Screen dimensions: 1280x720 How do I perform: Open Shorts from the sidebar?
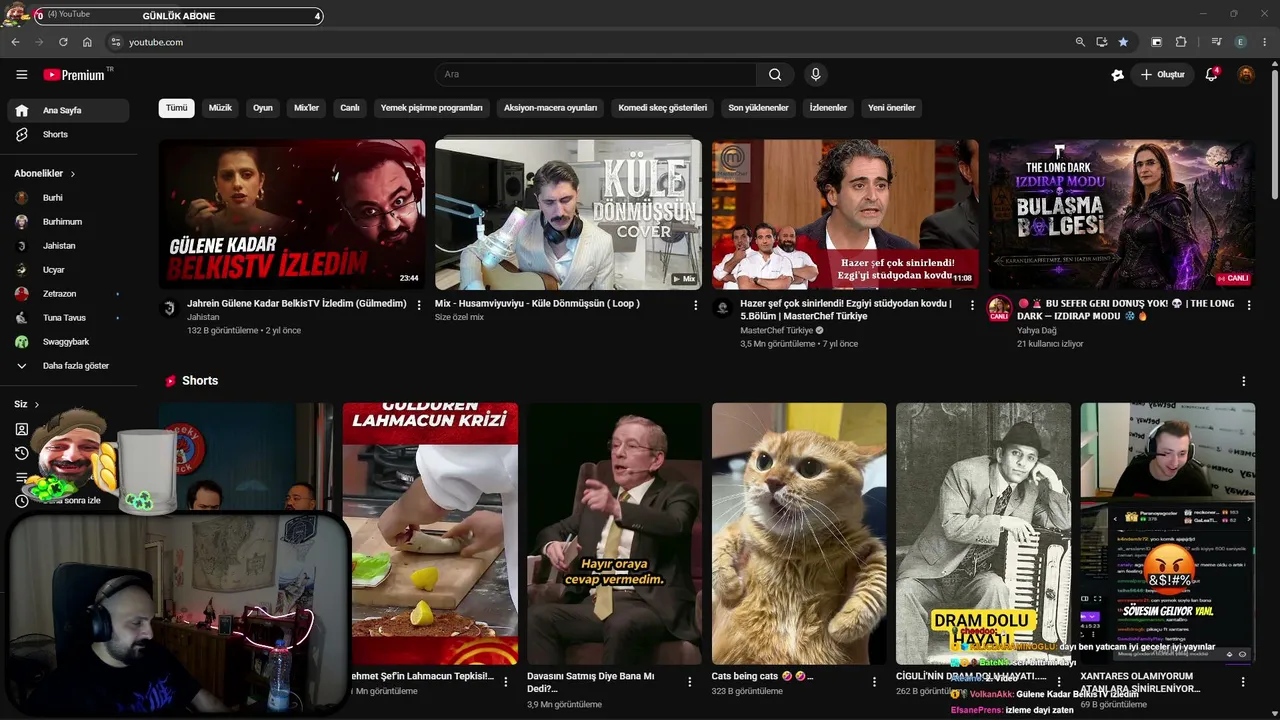68,134
